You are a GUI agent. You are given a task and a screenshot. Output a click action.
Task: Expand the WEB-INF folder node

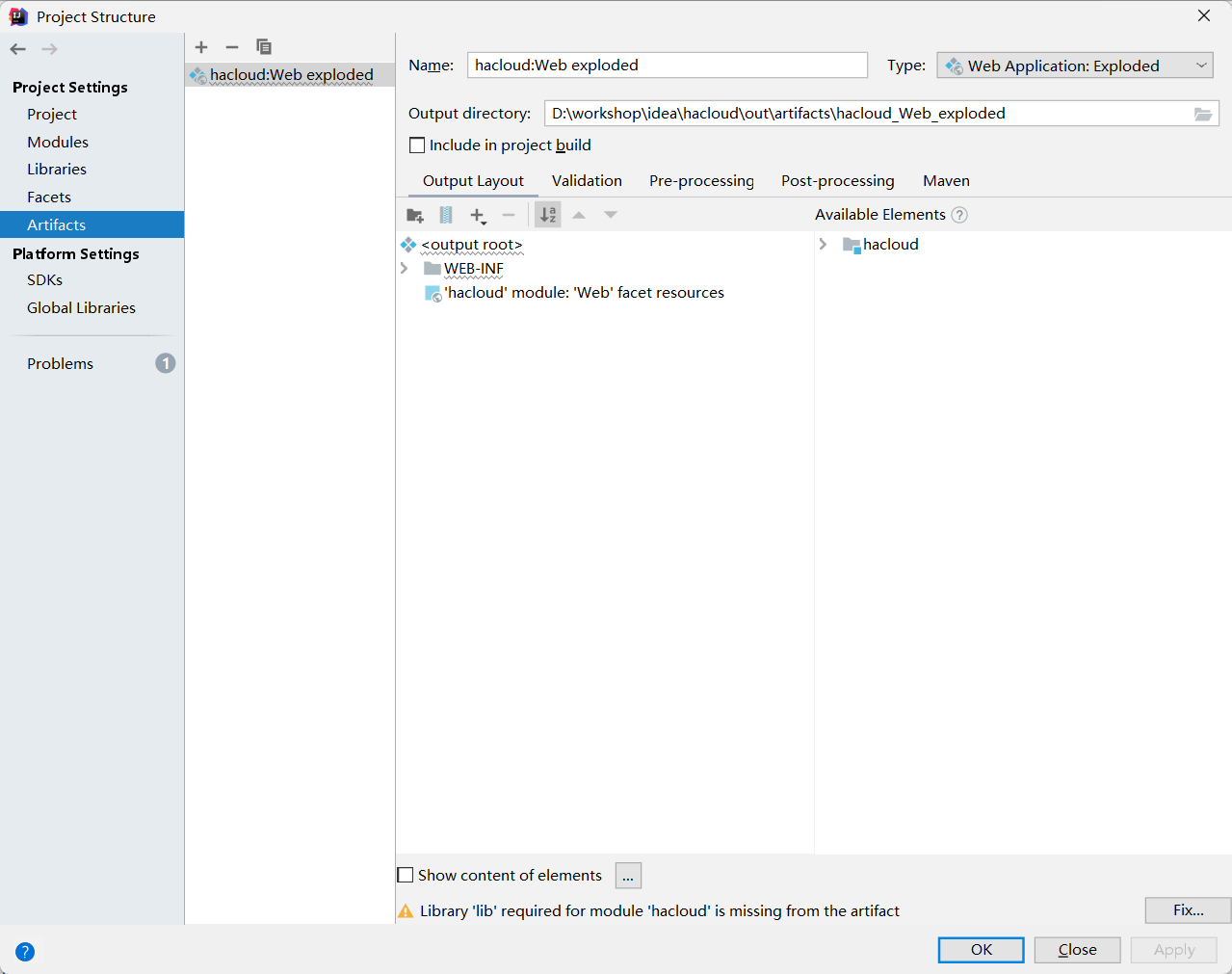(x=405, y=269)
